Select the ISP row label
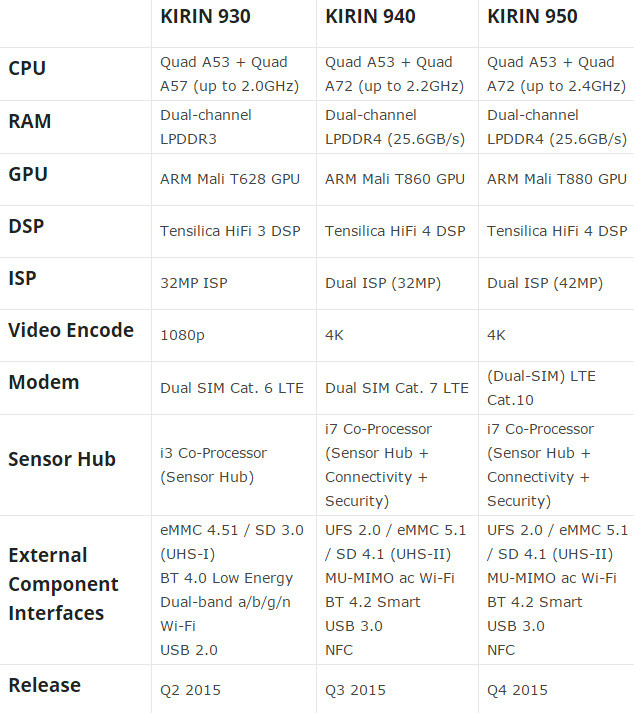Image resolution: width=634 pixels, height=713 pixels. pyautogui.click(x=23, y=278)
